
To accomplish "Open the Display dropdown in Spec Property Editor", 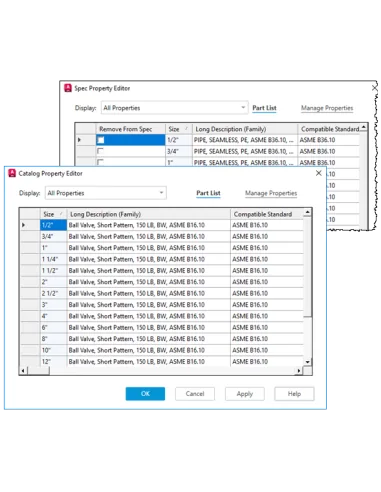I will click(175, 108).
